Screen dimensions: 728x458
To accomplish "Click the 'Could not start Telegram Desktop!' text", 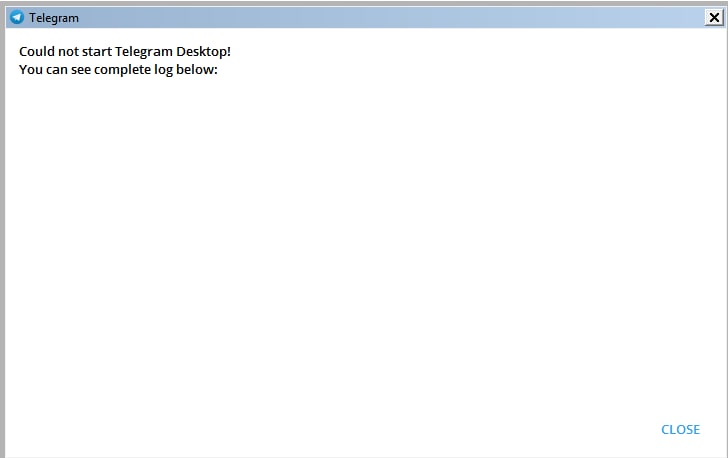I will point(125,52).
